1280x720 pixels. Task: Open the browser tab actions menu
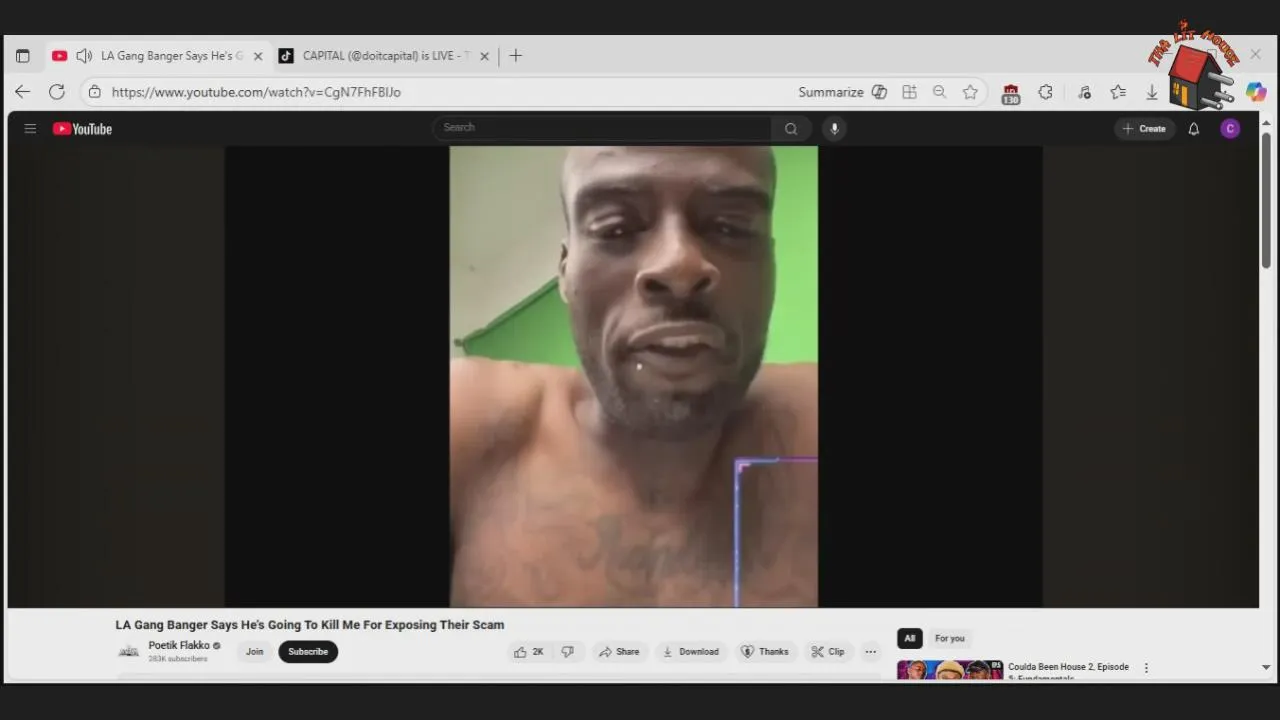click(23, 56)
